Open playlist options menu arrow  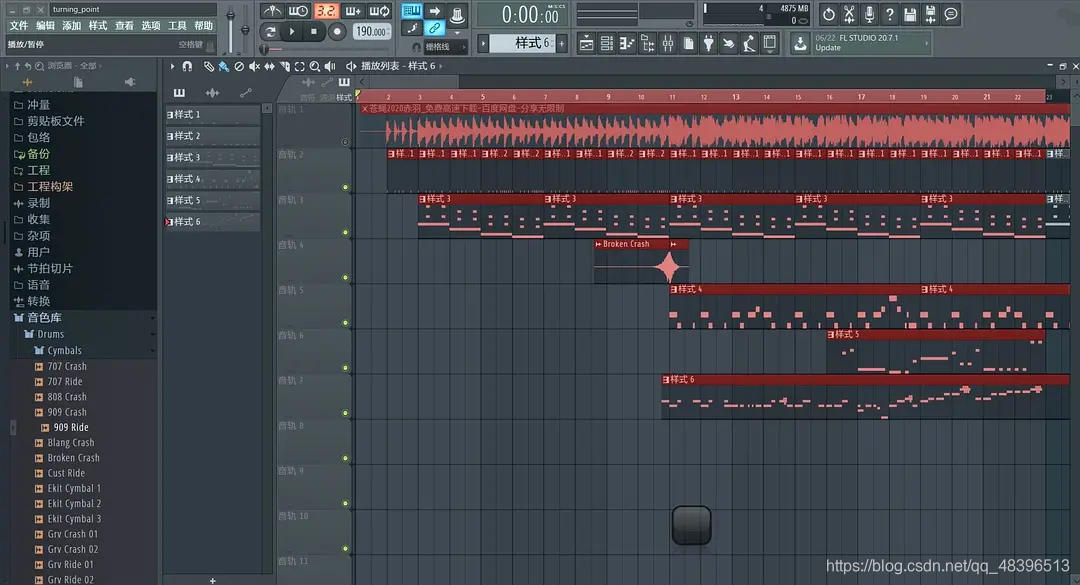[x=172, y=66]
